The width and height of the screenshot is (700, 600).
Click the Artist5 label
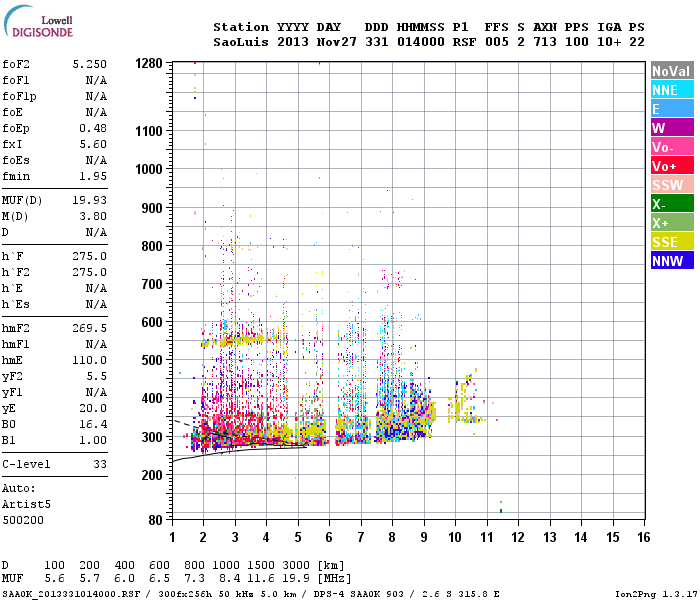[26, 504]
